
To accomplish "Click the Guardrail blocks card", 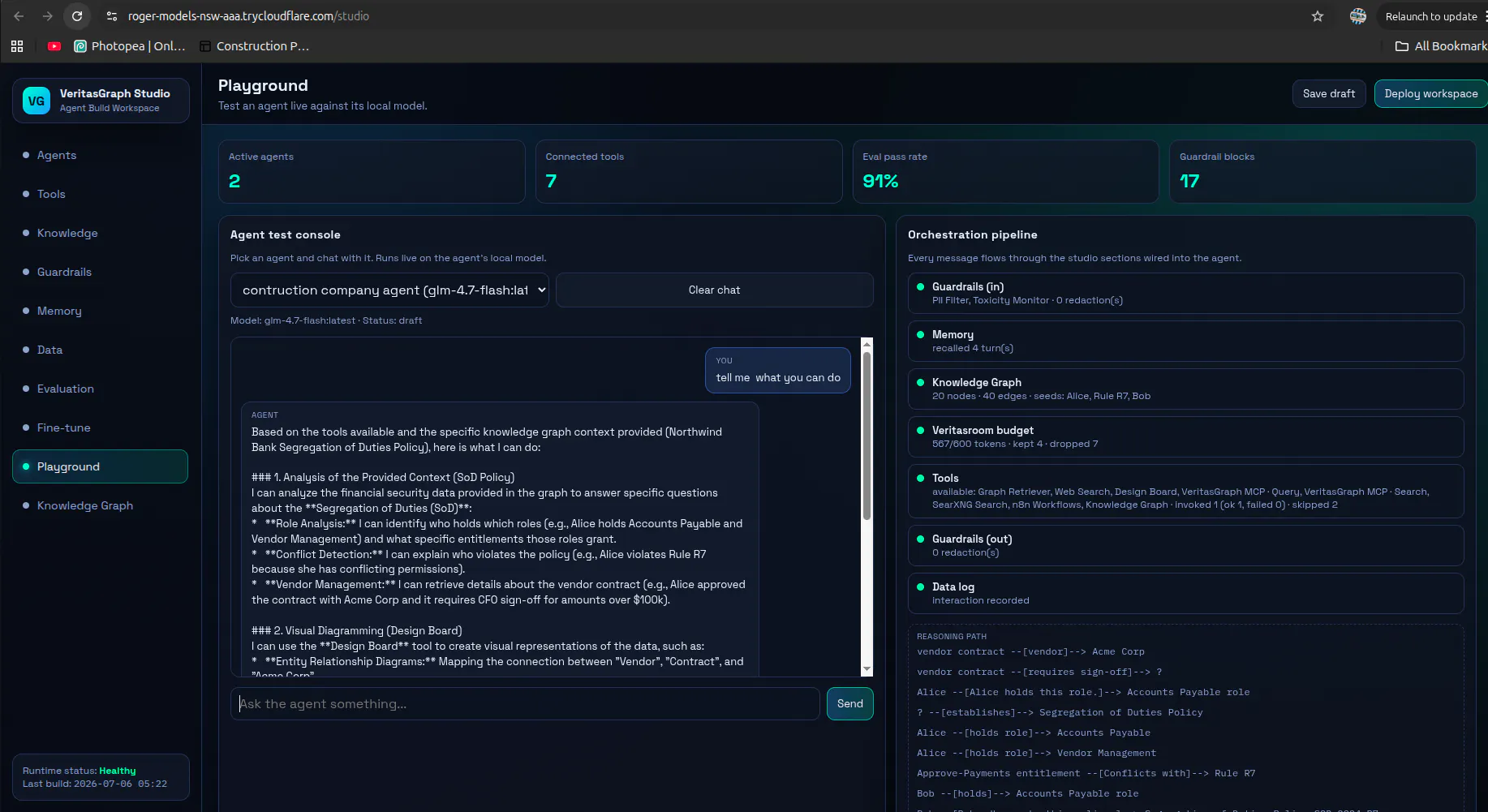I will coord(1322,171).
